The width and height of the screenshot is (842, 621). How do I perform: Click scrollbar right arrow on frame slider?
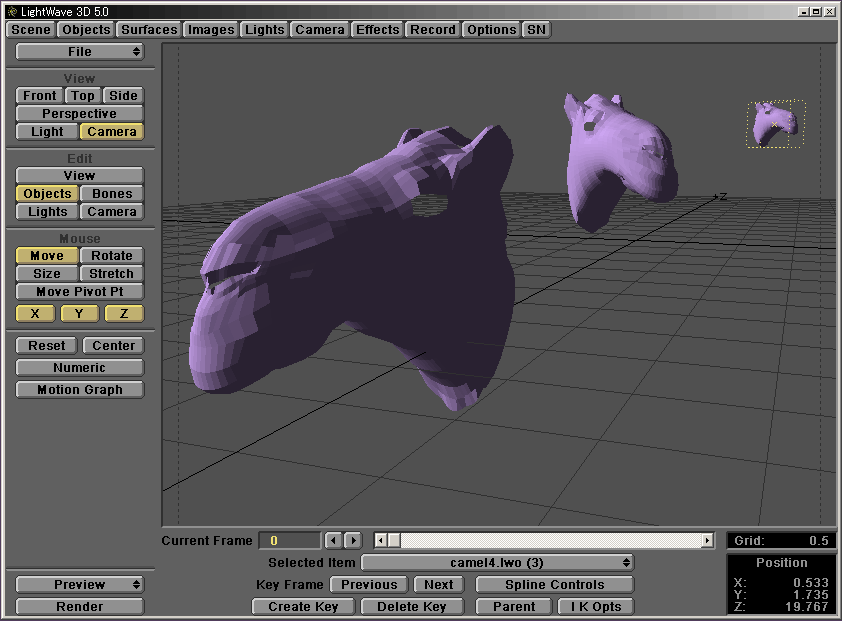coord(708,541)
